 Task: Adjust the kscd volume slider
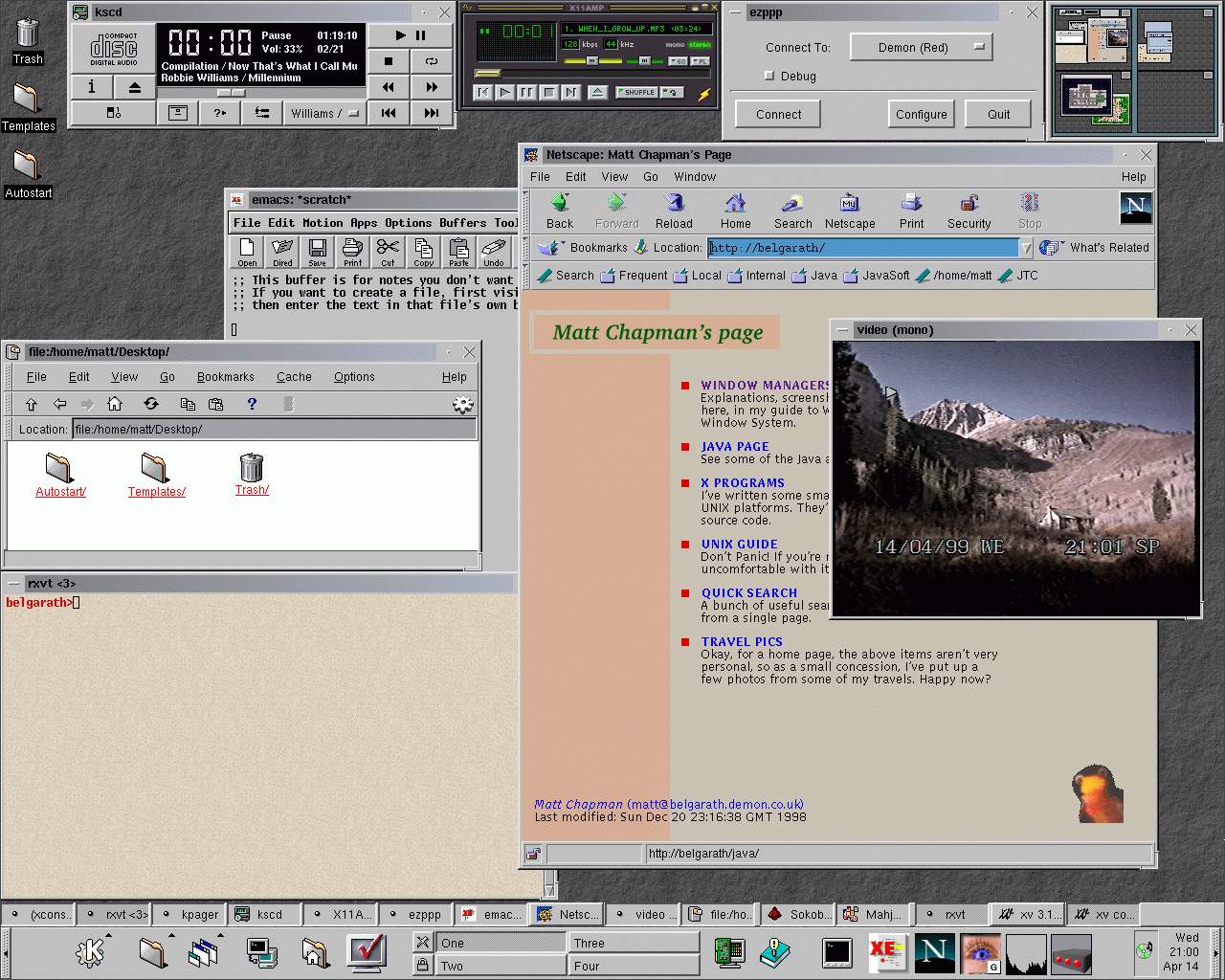231,93
